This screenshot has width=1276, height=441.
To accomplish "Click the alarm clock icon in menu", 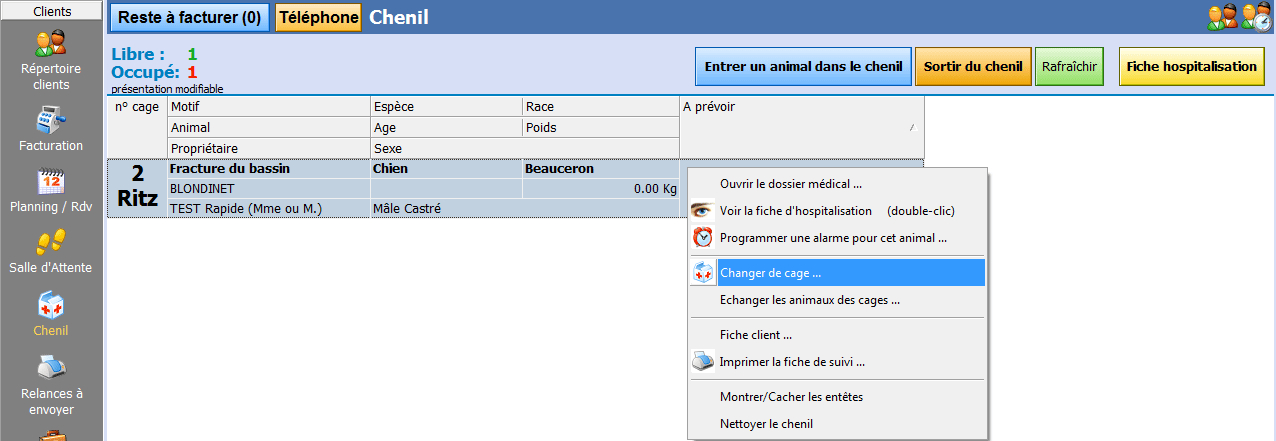I will click(703, 238).
